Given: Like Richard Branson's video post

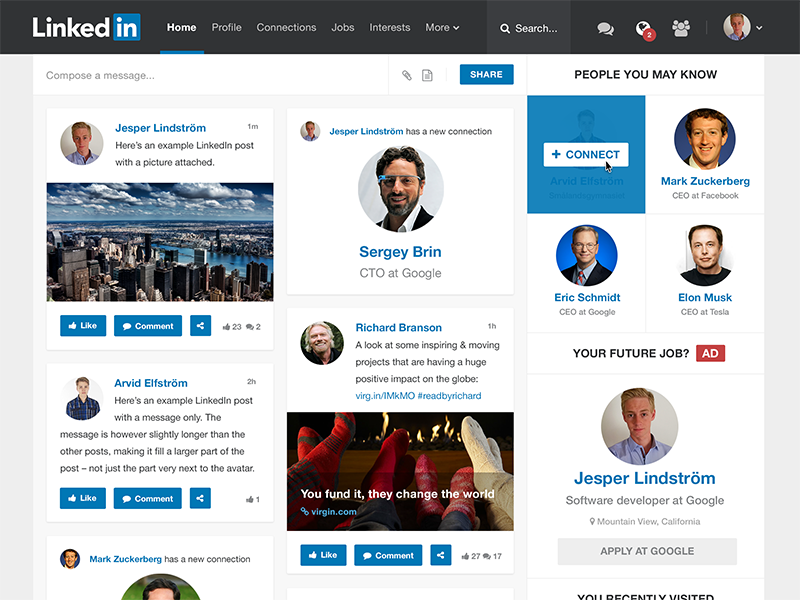Looking at the screenshot, I should pyautogui.click(x=322, y=554).
